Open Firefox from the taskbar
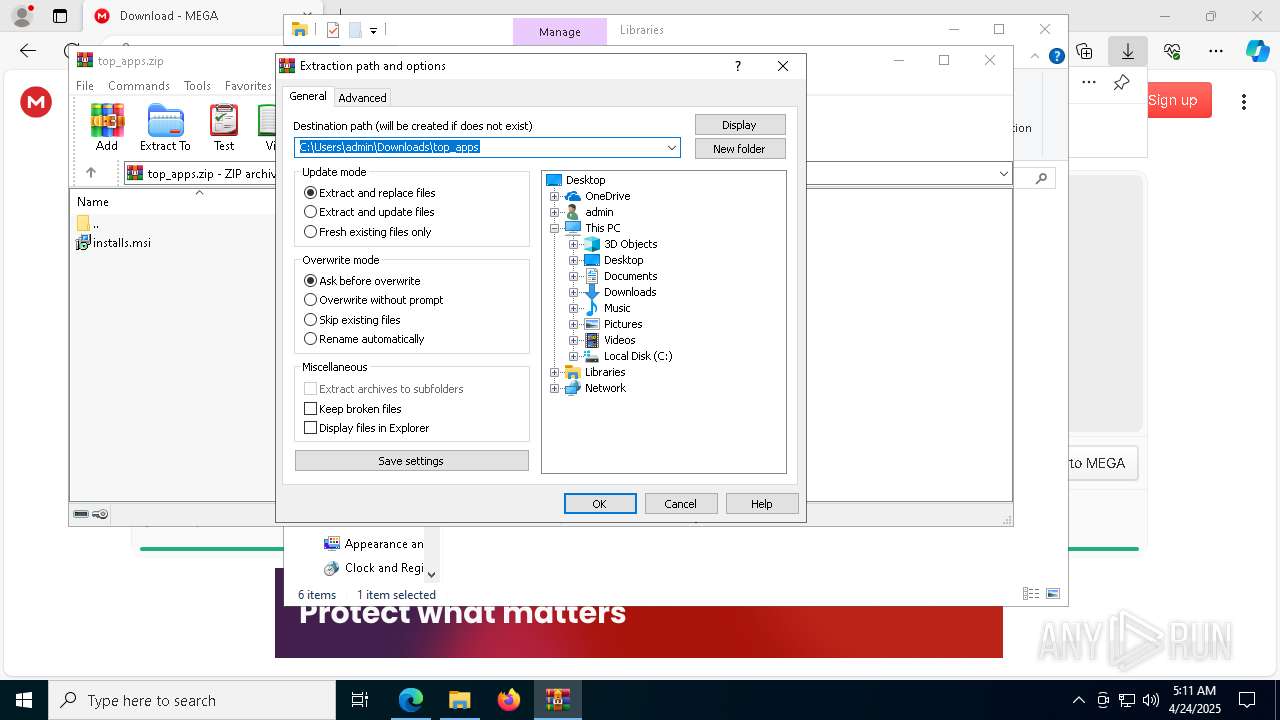Viewport: 1280px width, 720px height. coord(509,700)
